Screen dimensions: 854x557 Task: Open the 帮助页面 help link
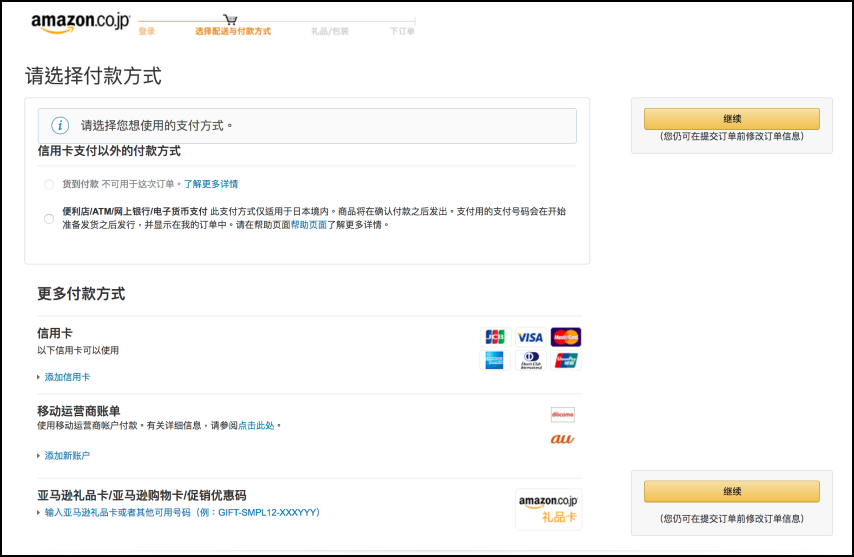click(309, 225)
